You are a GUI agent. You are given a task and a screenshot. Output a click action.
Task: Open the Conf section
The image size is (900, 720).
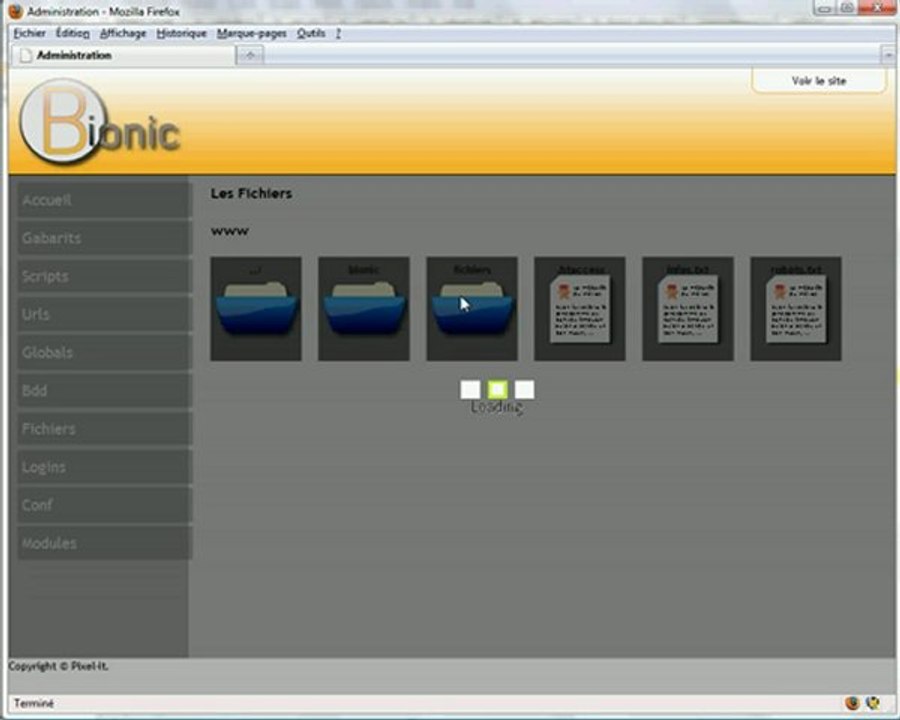[104, 505]
